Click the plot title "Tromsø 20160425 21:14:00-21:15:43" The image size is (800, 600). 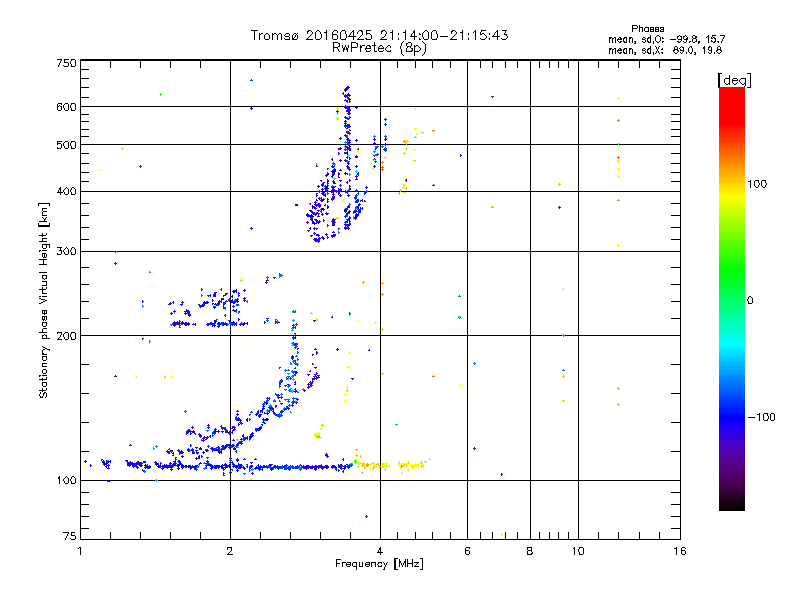click(379, 35)
